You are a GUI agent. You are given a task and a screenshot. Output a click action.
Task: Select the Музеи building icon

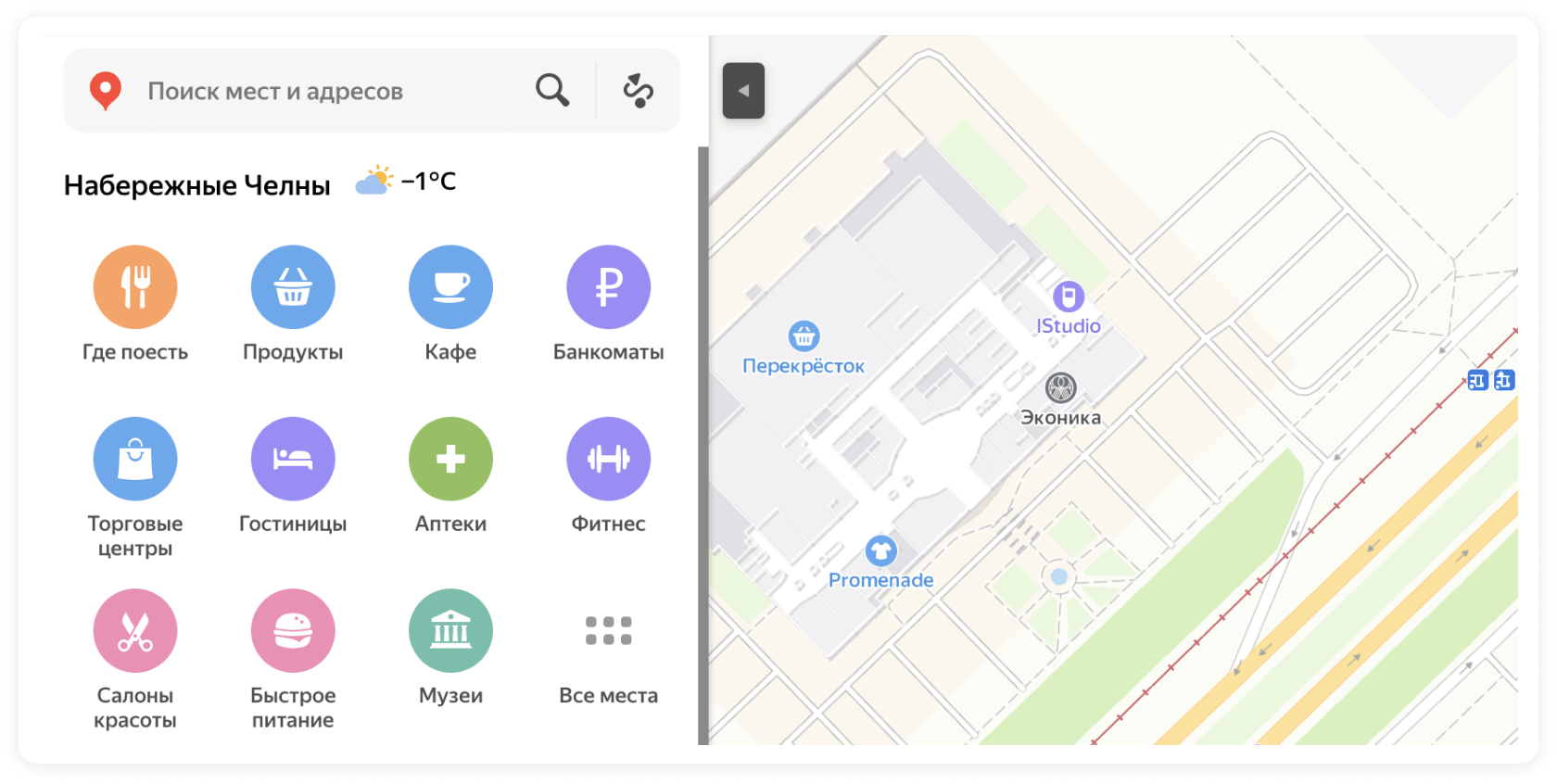click(450, 631)
